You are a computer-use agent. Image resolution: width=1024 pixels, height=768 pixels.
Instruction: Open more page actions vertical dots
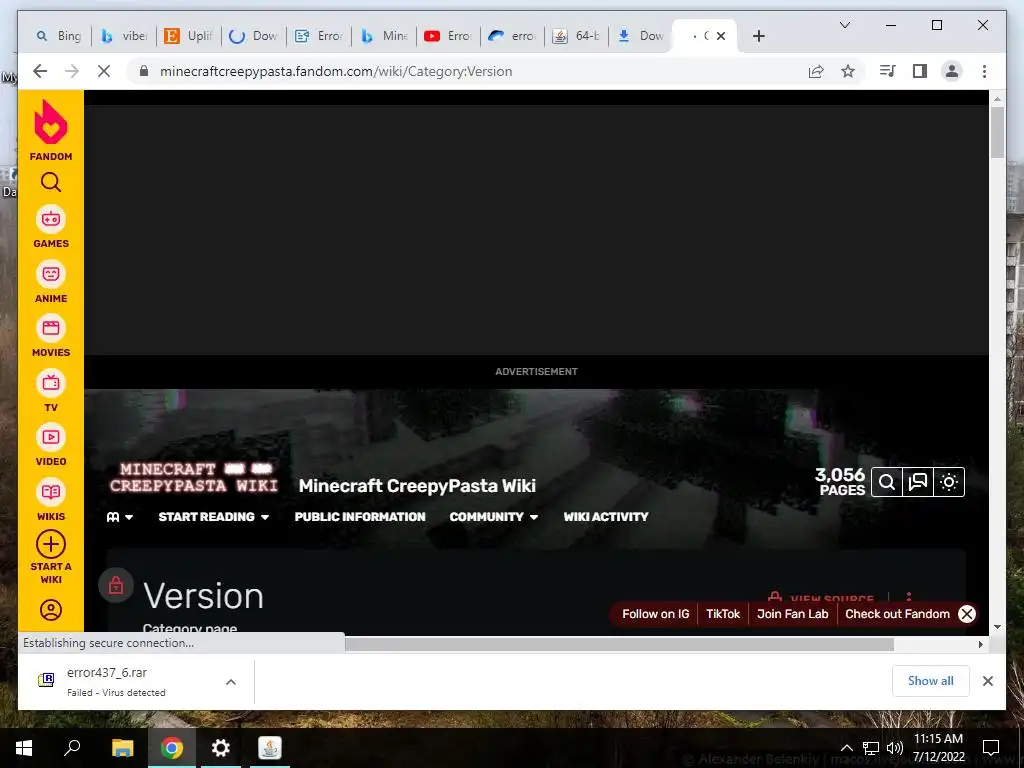[908, 598]
